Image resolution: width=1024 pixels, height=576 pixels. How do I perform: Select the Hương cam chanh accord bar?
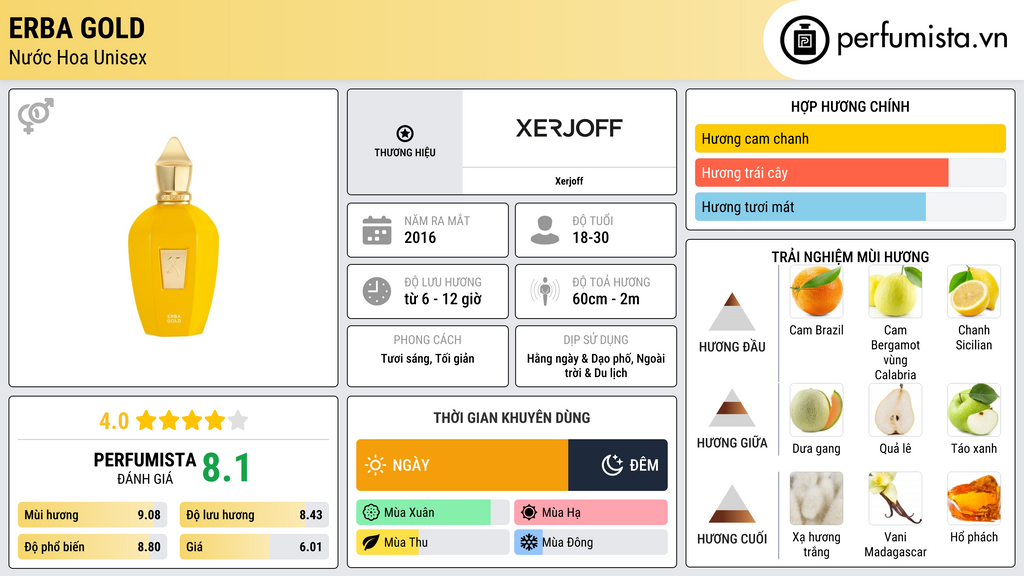tap(850, 139)
